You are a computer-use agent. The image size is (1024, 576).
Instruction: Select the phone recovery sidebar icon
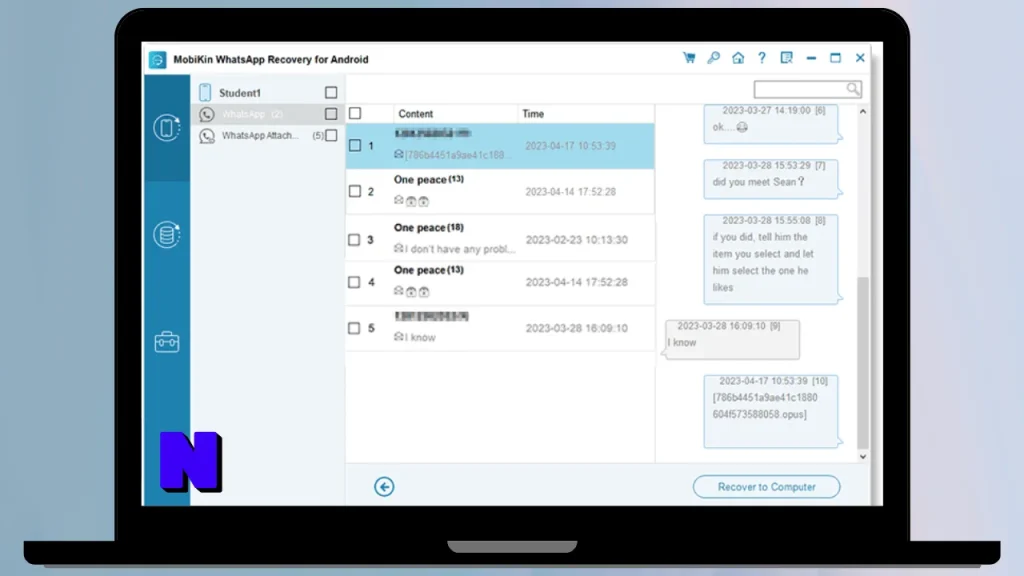pos(167,127)
